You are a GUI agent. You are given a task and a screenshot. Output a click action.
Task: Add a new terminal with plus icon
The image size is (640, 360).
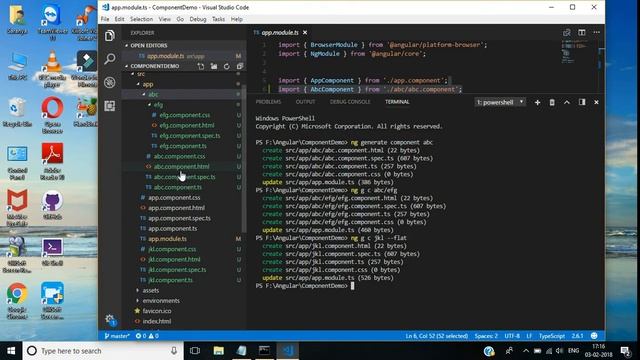coord(537,102)
